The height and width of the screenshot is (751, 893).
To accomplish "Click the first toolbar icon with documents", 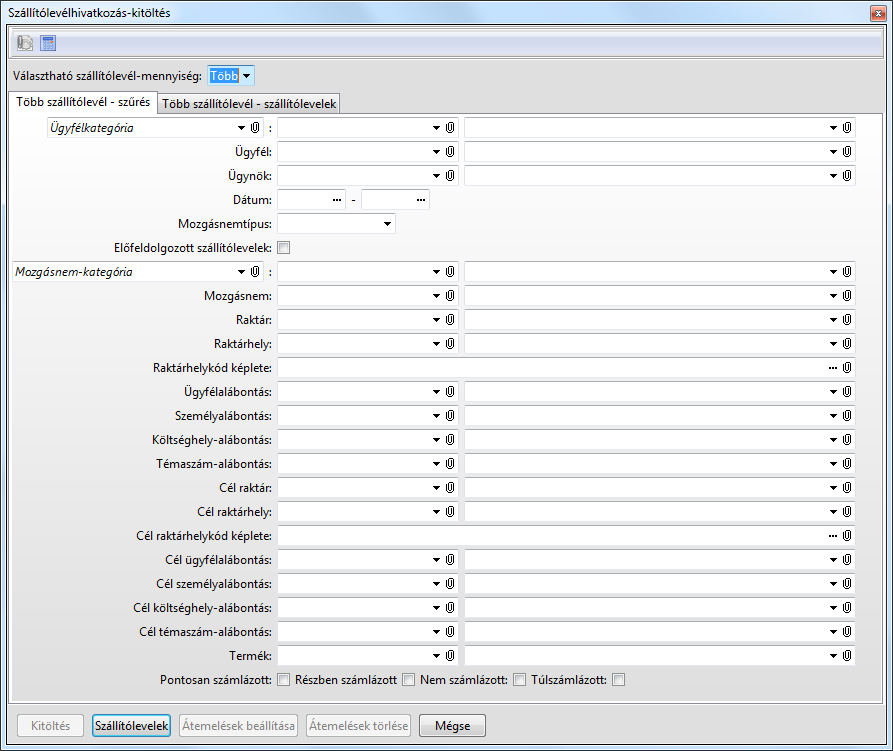I will [24, 43].
